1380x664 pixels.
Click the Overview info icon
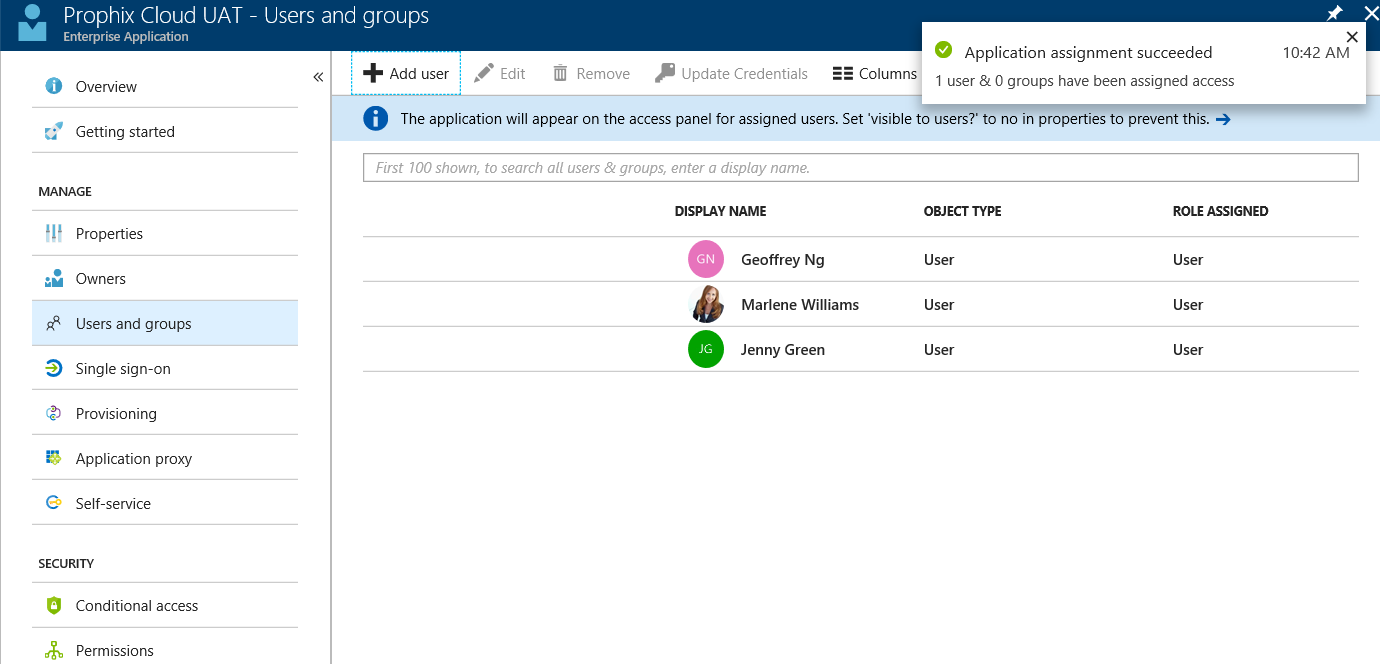(x=54, y=86)
